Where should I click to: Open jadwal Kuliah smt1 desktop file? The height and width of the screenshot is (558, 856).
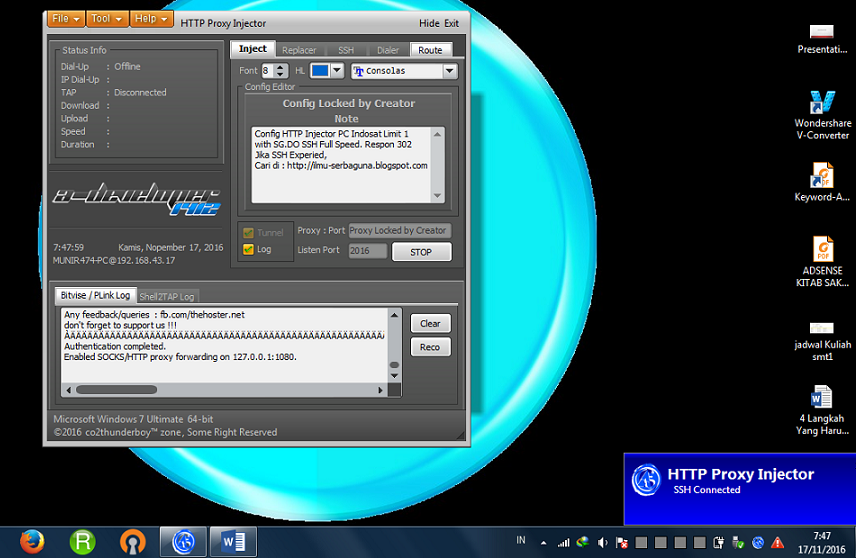click(x=822, y=342)
